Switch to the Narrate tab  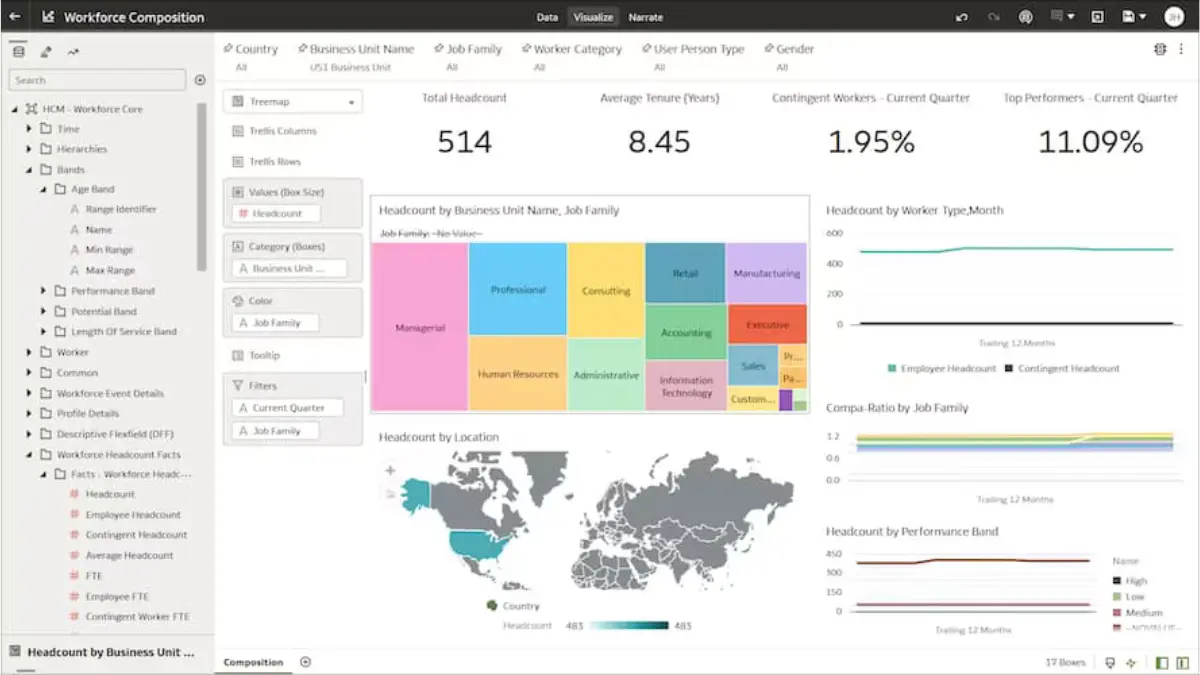pos(646,17)
